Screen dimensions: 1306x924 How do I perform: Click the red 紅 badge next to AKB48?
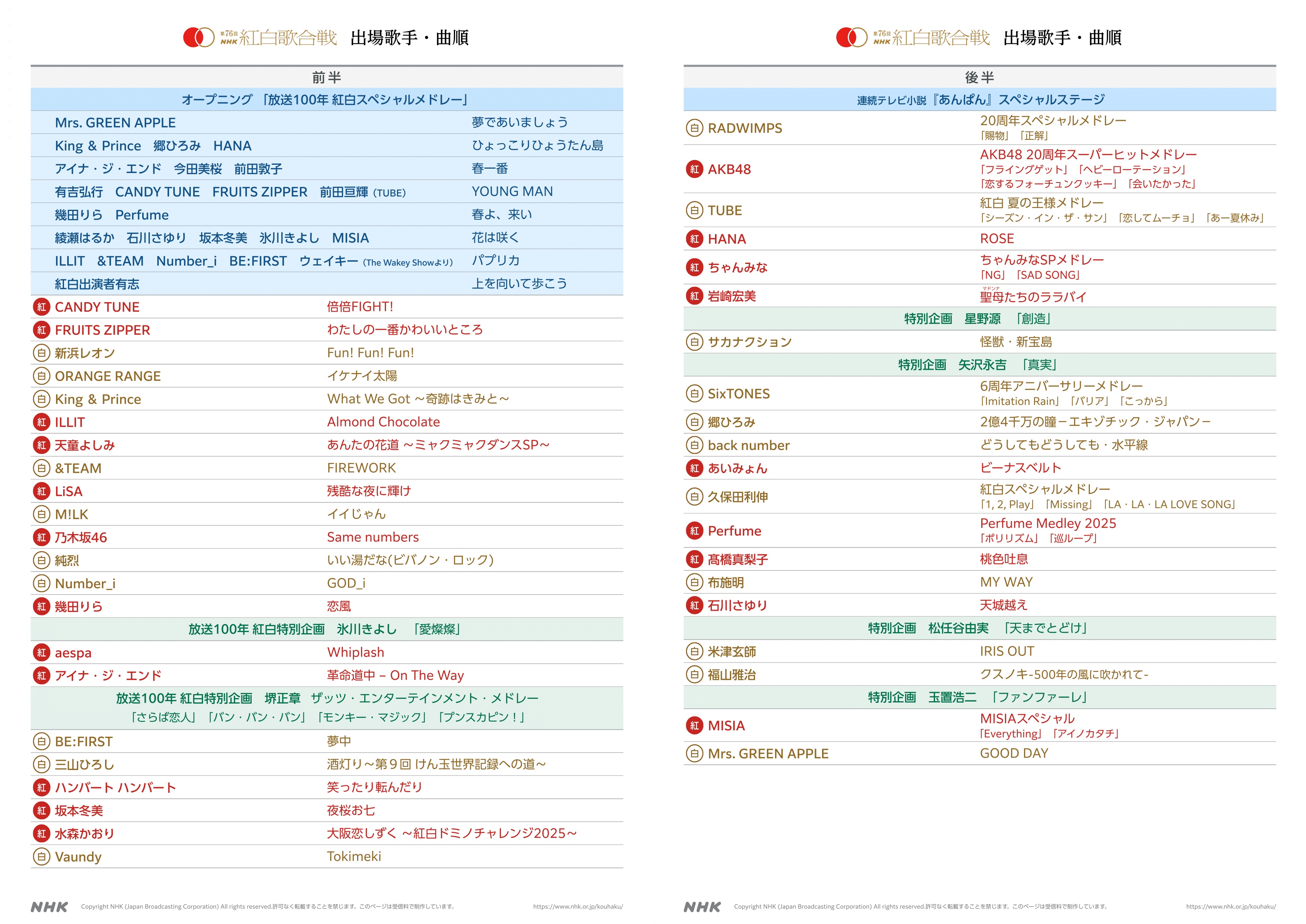694,169
